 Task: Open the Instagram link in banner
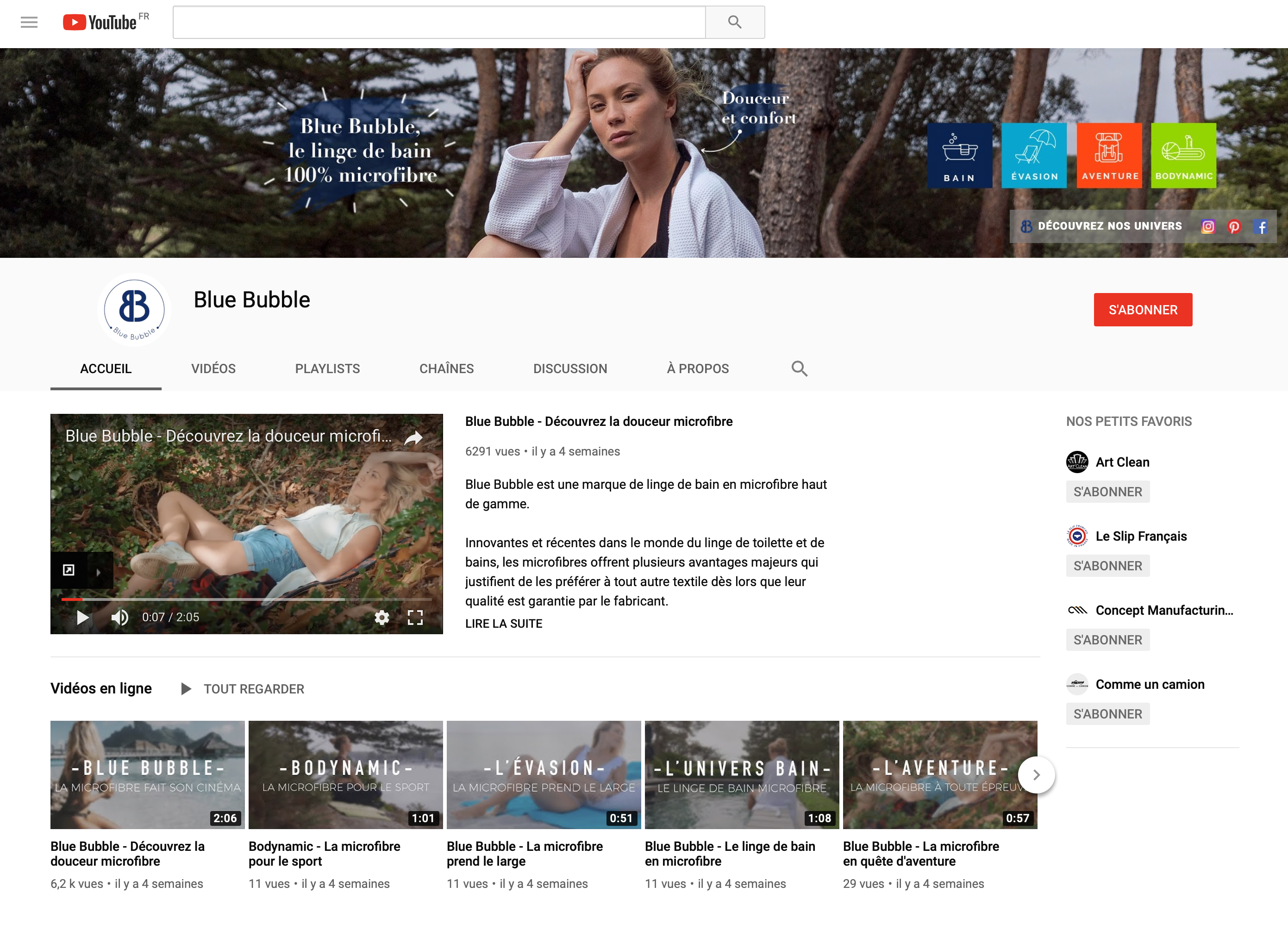[1207, 226]
